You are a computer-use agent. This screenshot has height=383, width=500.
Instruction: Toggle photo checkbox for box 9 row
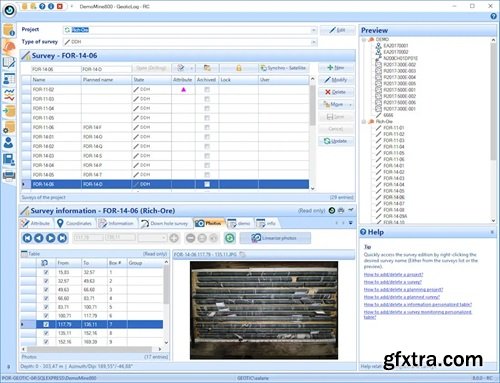[x=46, y=342]
